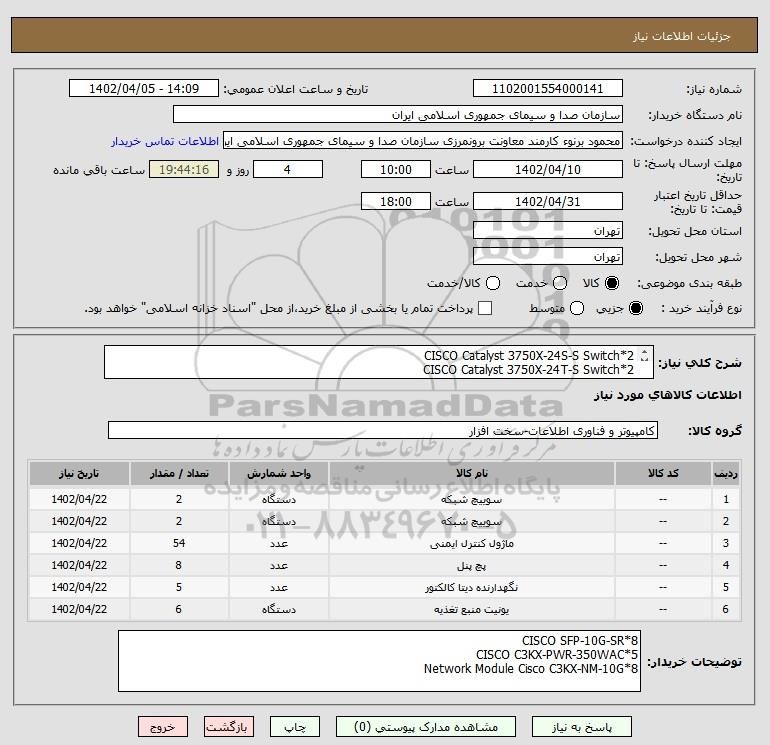
Task: Click the واحد شمارش column header
Action: [x=278, y=473]
